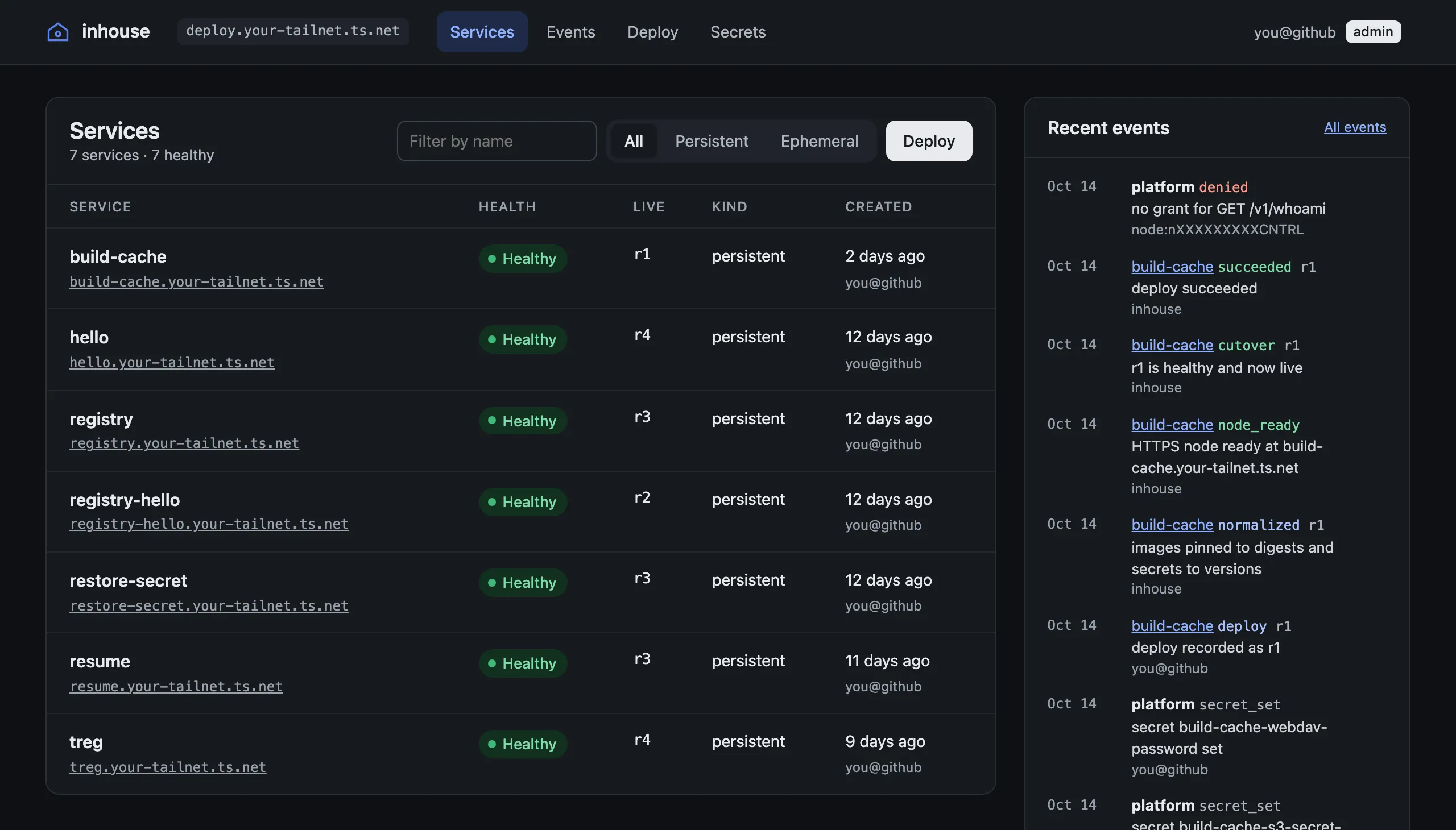Screen dimensions: 1456x830
Task: Filter services to Ephemeral only
Action: click(x=819, y=141)
